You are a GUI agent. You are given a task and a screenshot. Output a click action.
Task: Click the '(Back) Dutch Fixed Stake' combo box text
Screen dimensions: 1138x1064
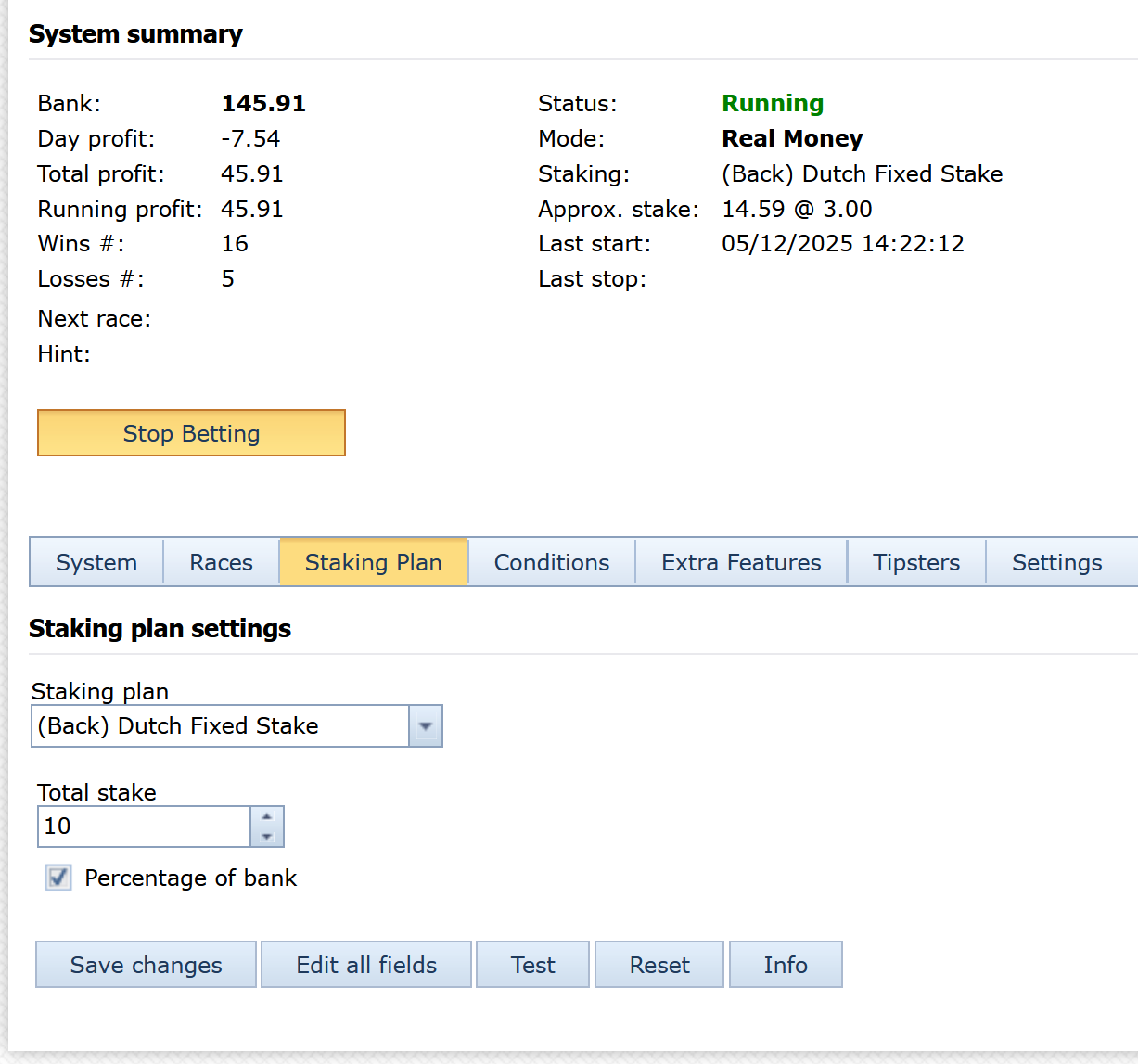220,726
